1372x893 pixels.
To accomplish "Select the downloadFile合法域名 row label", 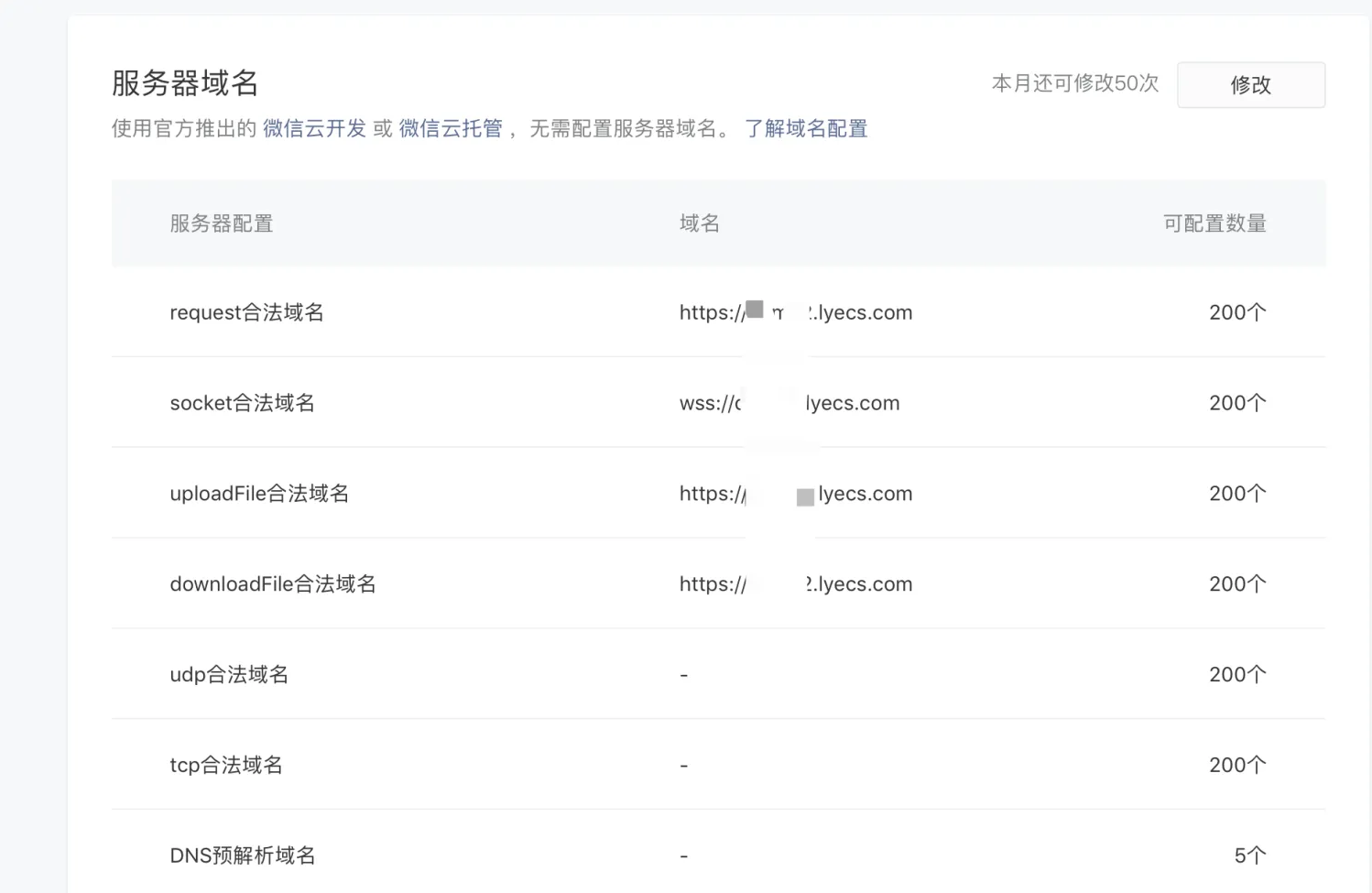I will 273,584.
